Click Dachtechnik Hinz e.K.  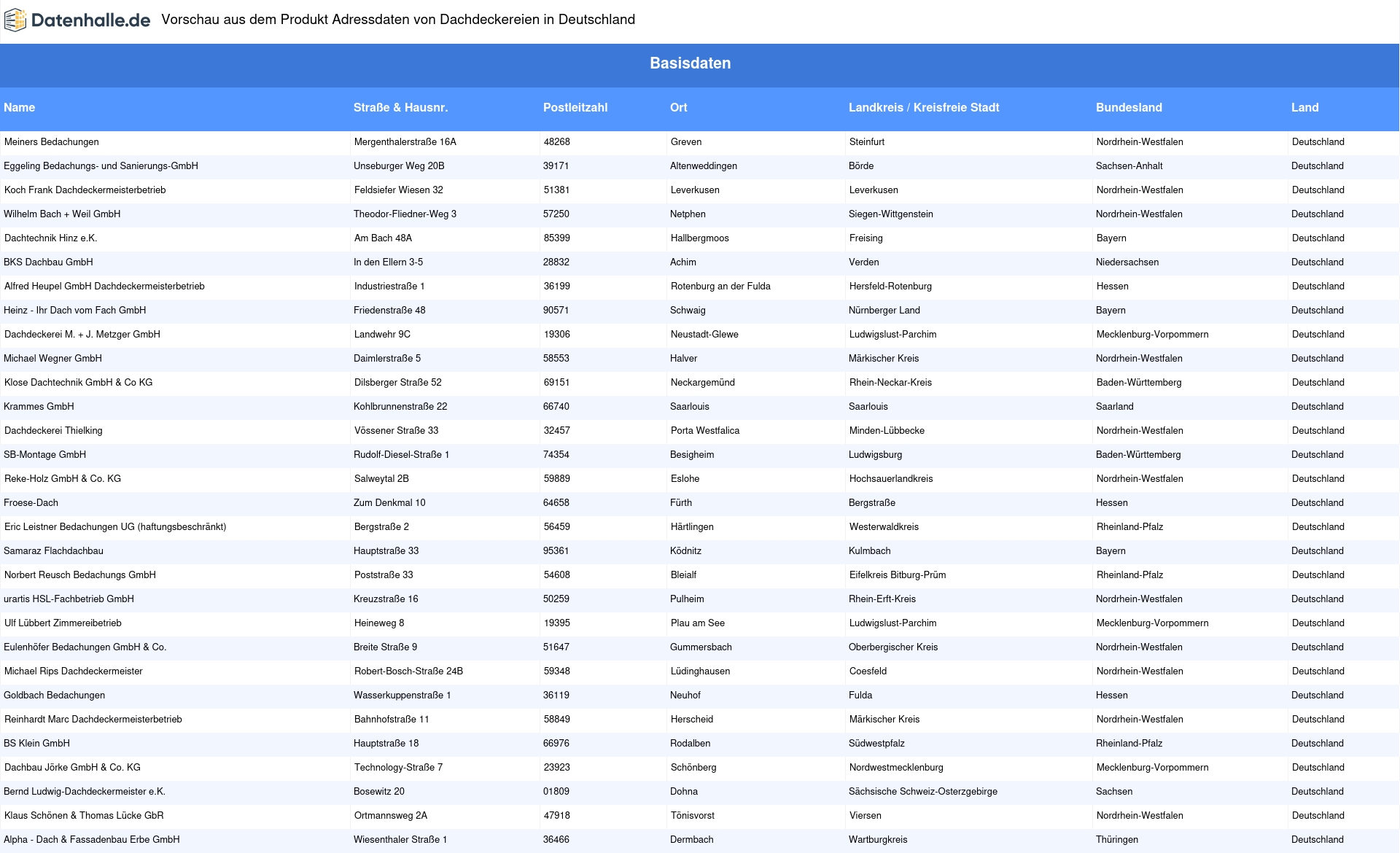click(x=51, y=238)
